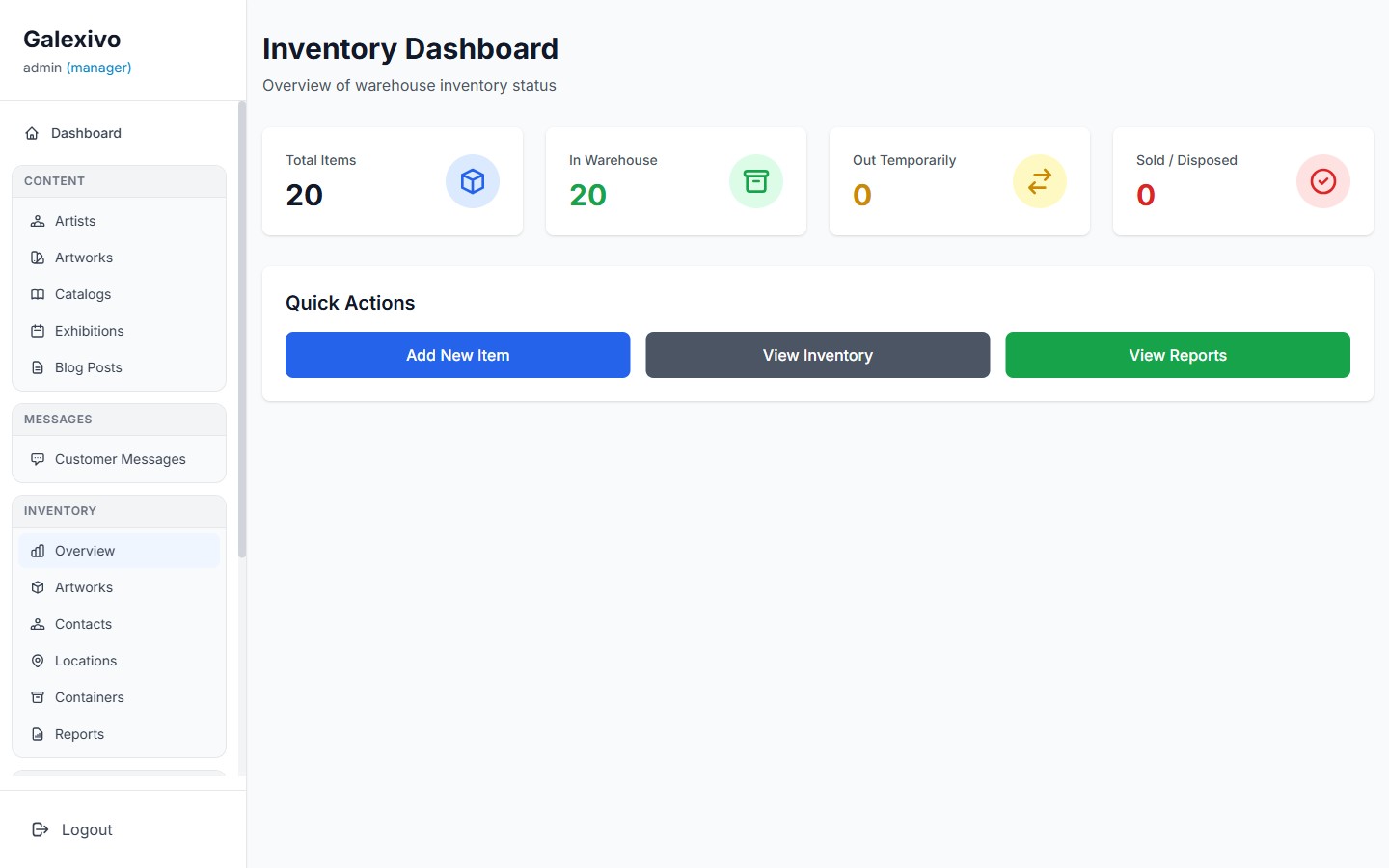
Task: Click the red Sold / Disposed checkmark icon
Action: pyautogui.click(x=1322, y=181)
